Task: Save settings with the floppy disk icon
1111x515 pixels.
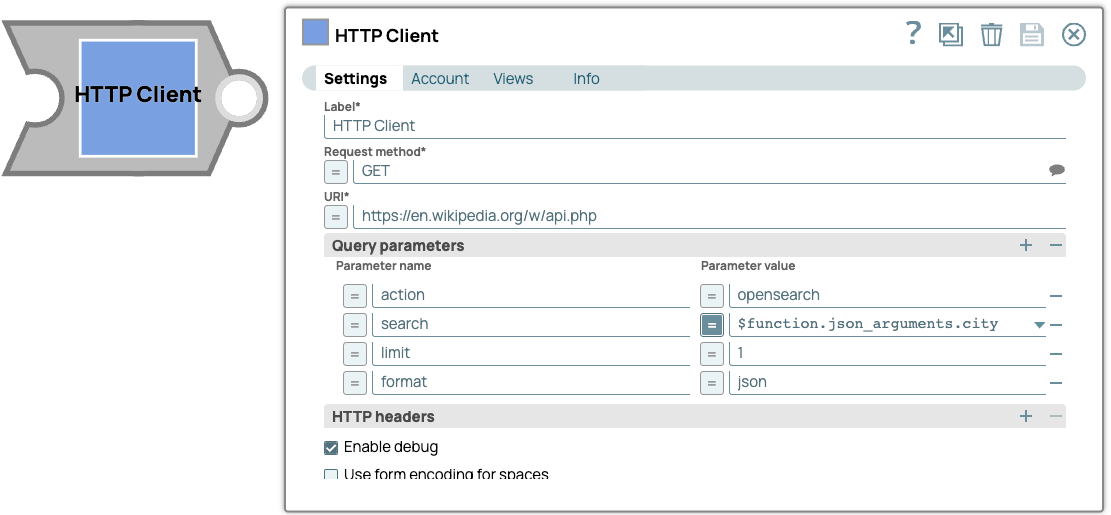Action: coord(1031,35)
